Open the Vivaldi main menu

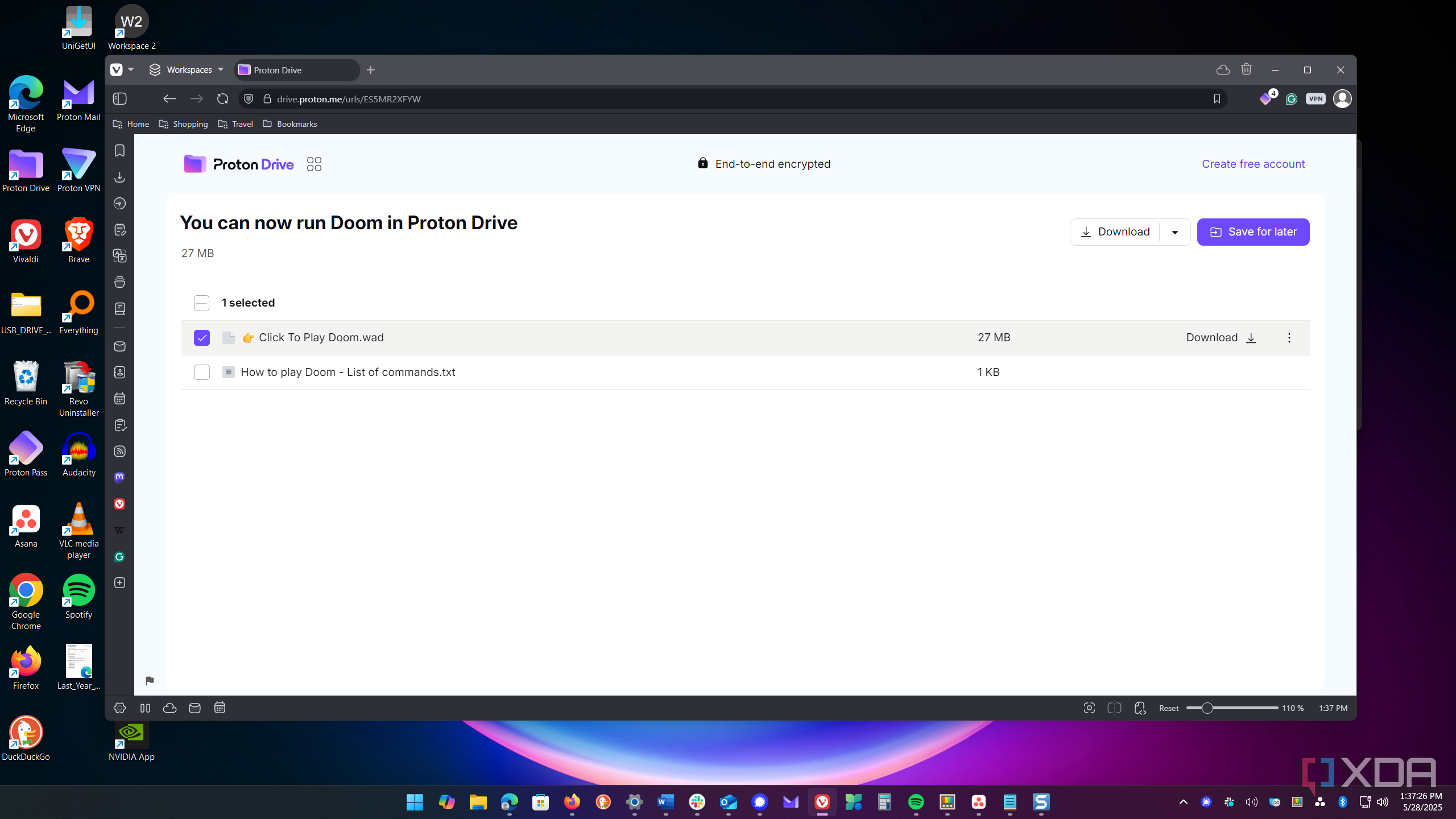(122, 69)
